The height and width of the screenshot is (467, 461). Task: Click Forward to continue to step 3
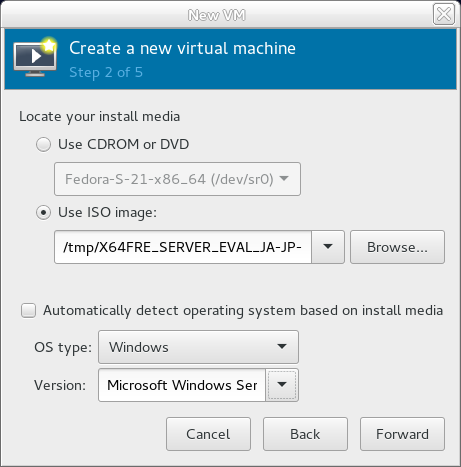[x=402, y=434]
